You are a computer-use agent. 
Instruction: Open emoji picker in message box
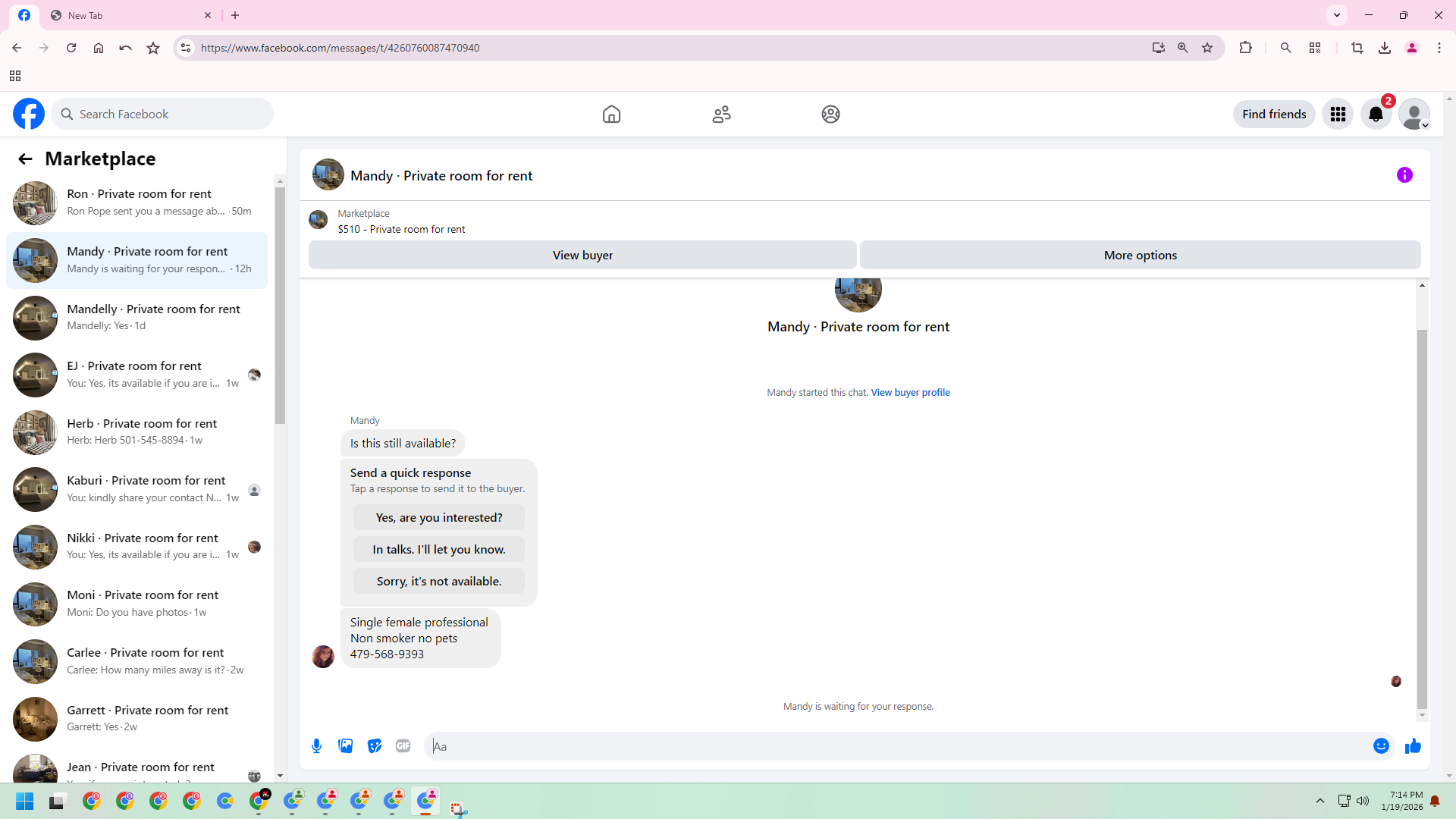1381,746
